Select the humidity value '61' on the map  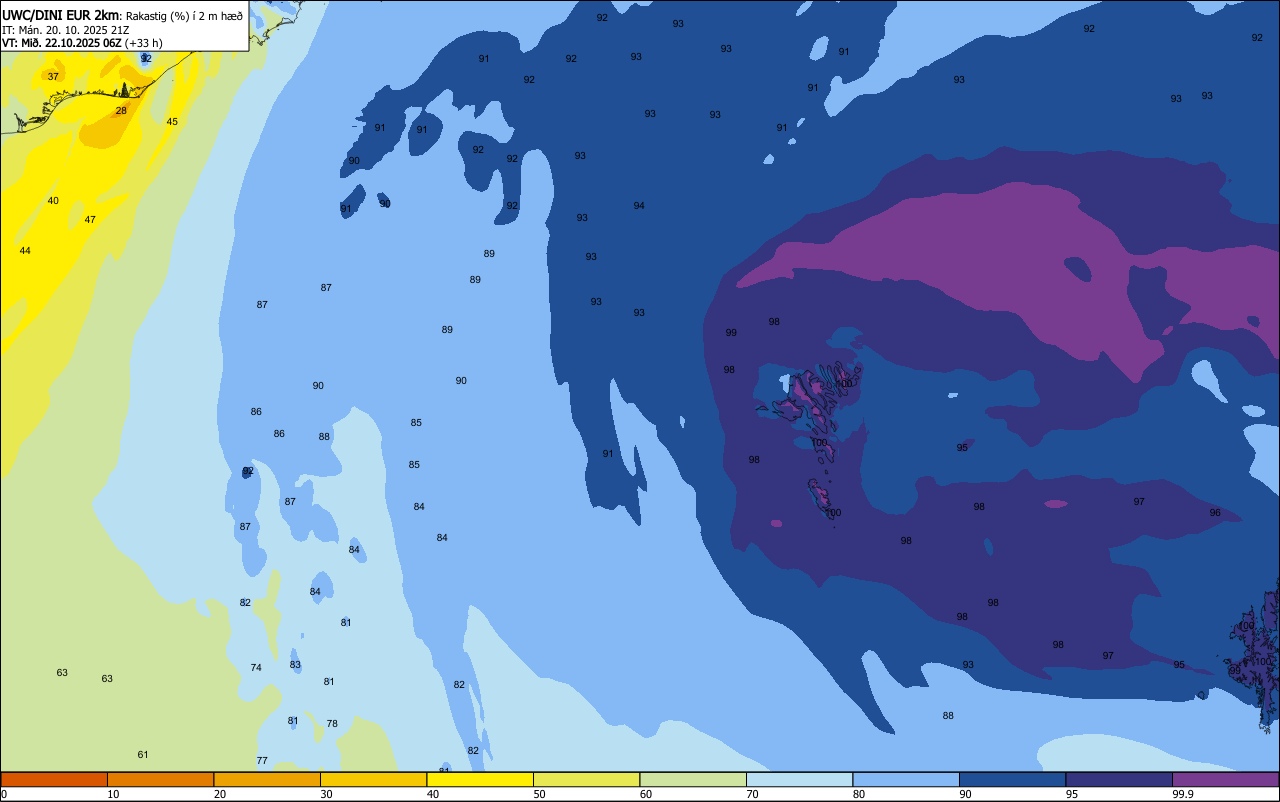[x=143, y=755]
